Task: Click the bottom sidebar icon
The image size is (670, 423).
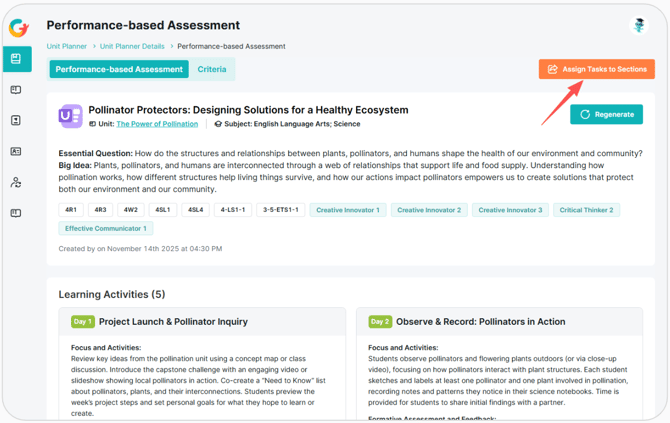Action: coord(16,213)
